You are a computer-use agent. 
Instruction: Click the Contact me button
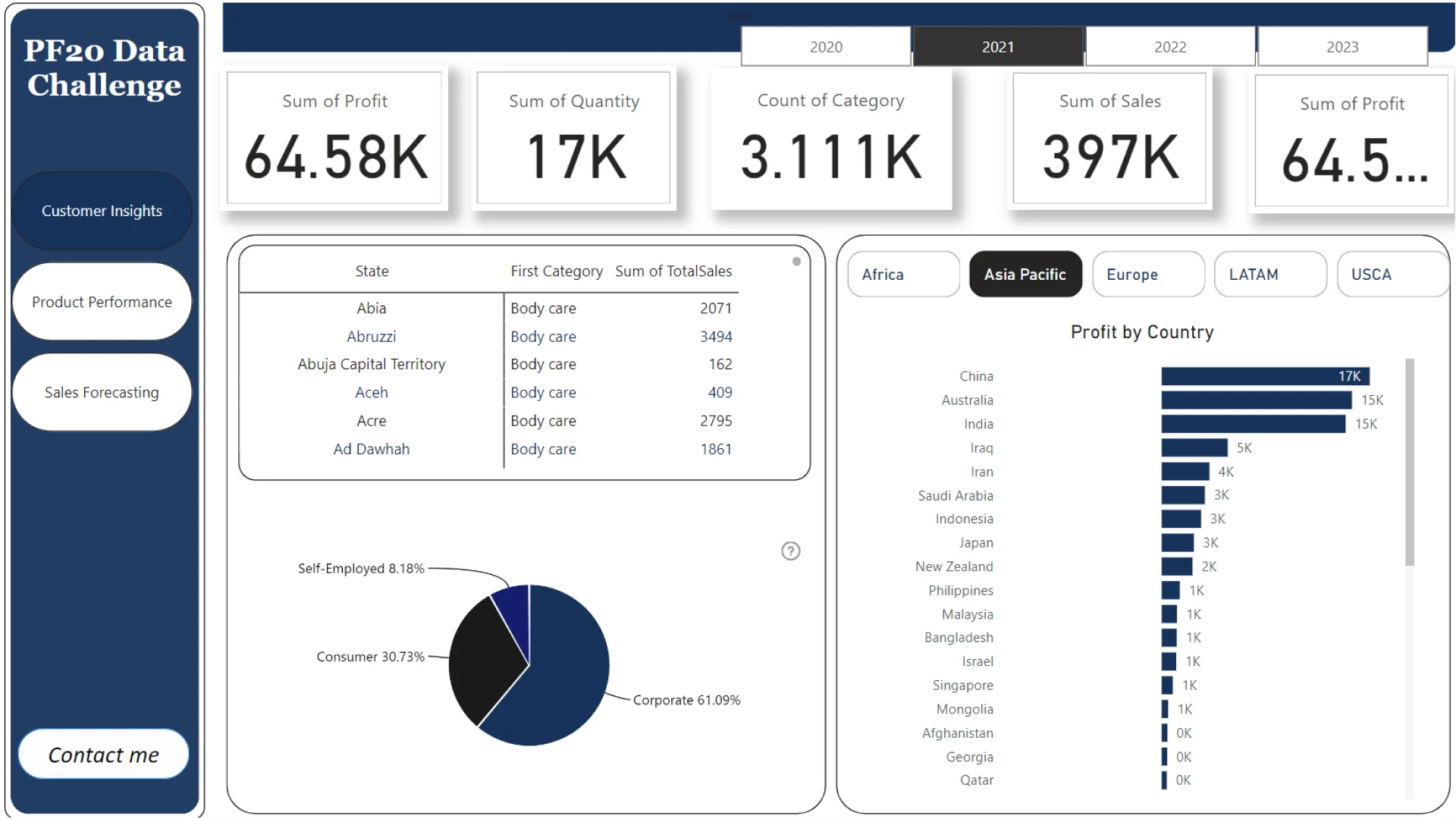[103, 755]
